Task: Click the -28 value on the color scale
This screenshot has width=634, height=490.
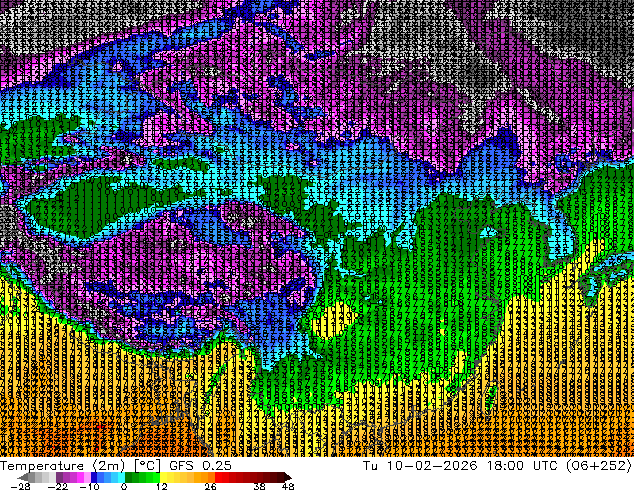Action: tap(20, 486)
